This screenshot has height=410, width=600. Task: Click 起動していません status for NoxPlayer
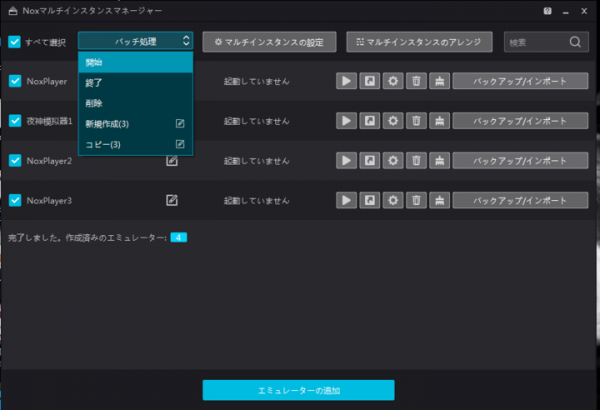257,81
